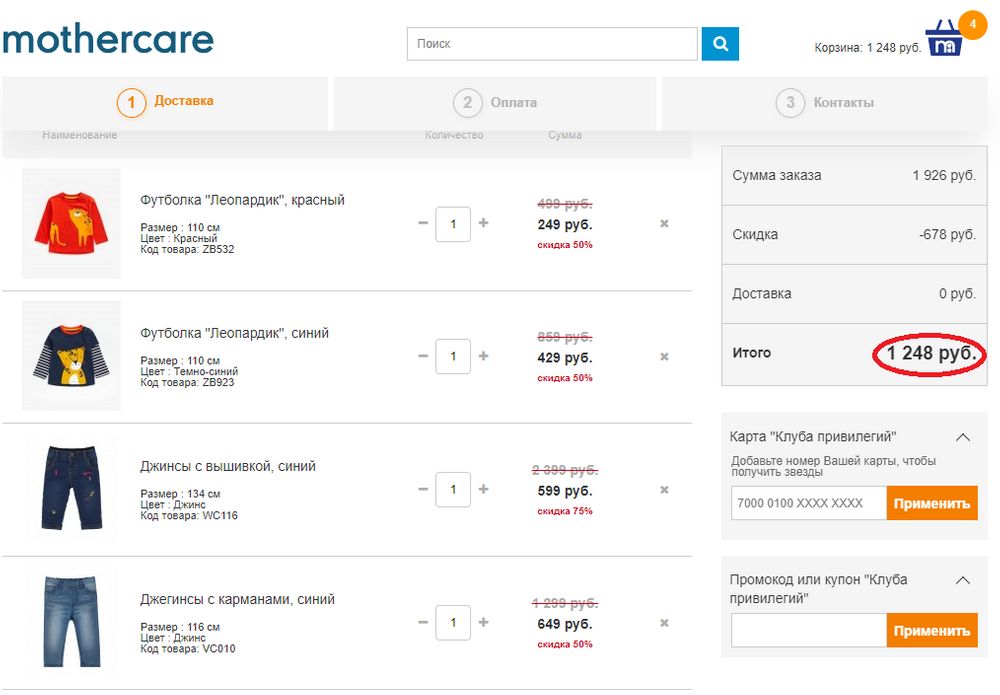Viewport: 1000px width, 695px height.
Task: Increase quantity of red Leopardik t-shirt
Action: click(484, 223)
